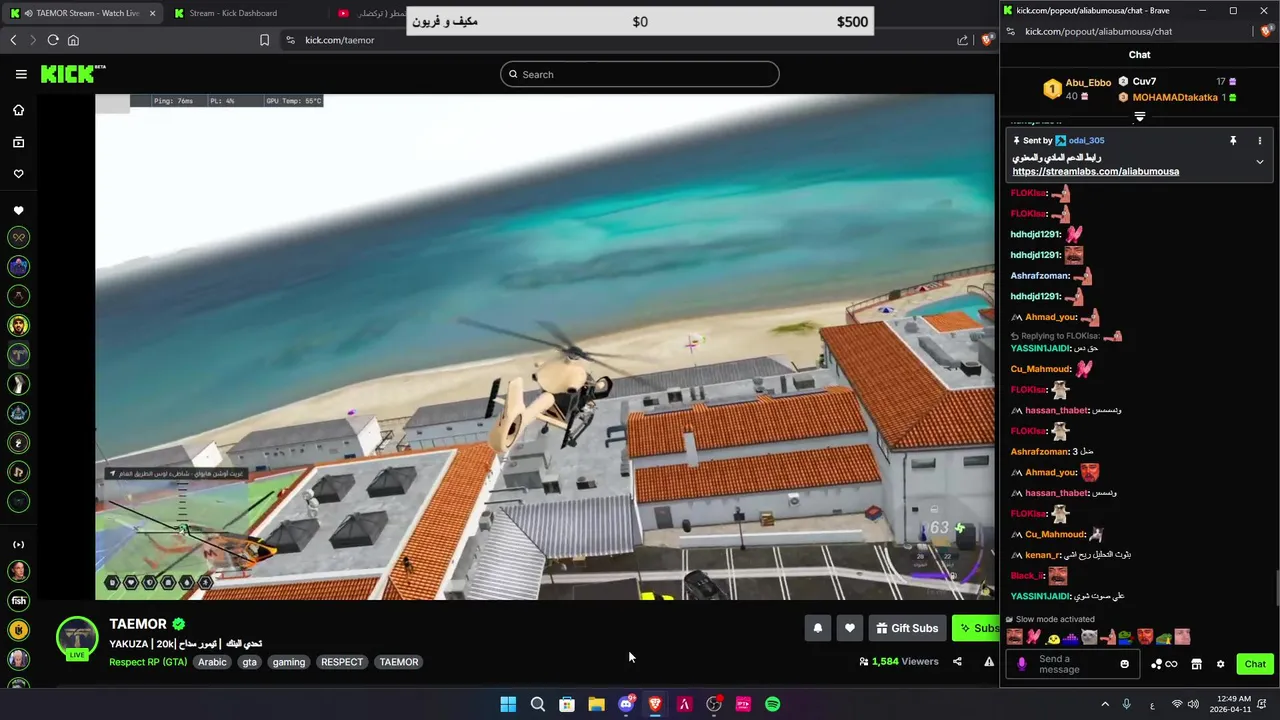Screen dimensions: 1280x720
Task: Select the TAEMOR tag
Action: 399,662
